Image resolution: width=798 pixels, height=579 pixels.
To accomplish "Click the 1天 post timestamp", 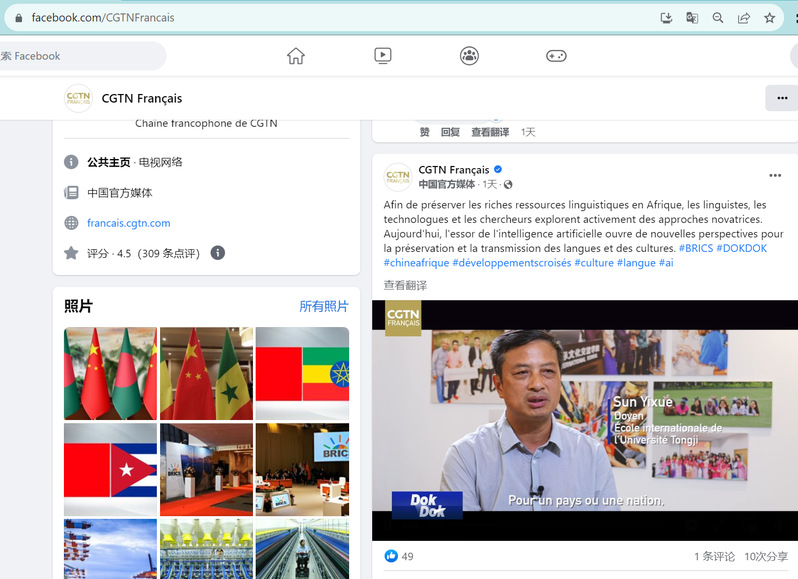I will point(490,184).
